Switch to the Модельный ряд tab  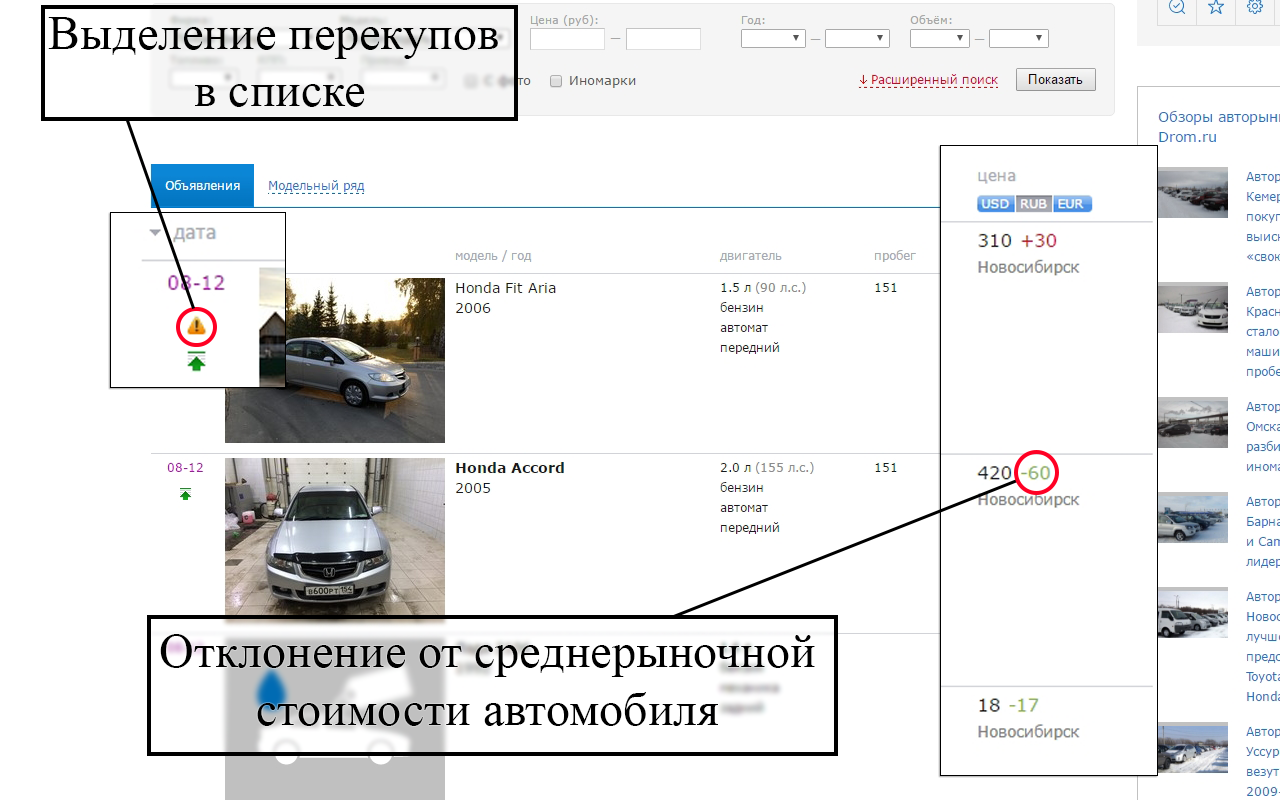(316, 186)
